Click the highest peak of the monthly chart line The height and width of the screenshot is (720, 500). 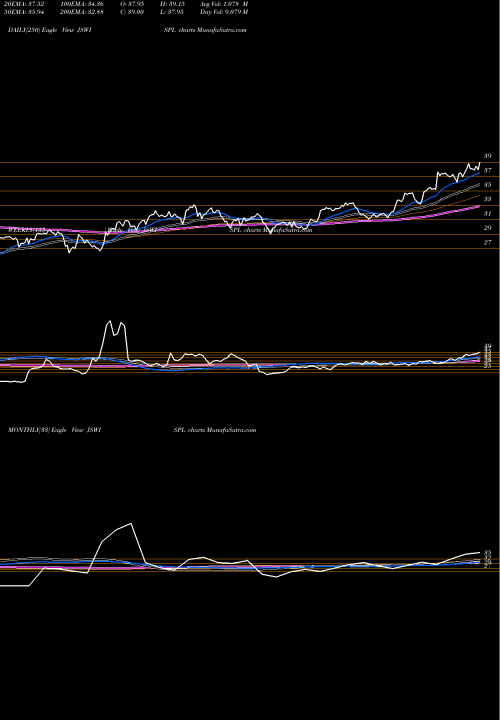pos(131,523)
